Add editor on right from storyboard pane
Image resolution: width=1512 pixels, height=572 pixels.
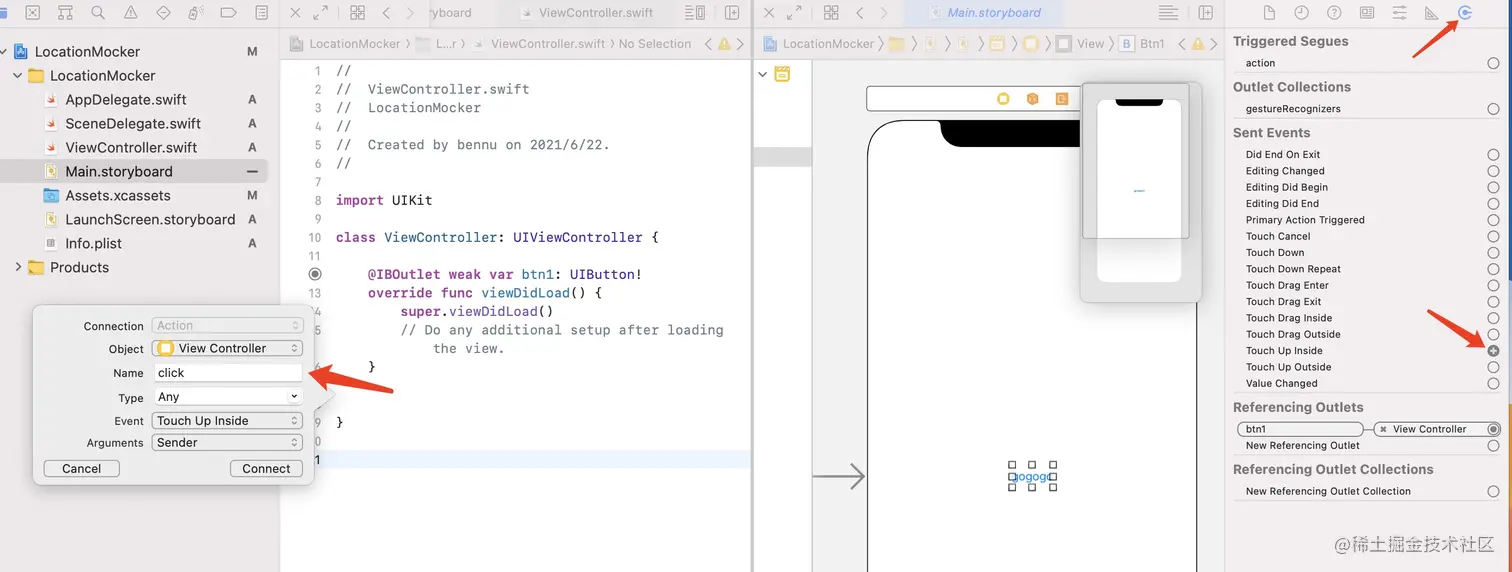(1206, 13)
